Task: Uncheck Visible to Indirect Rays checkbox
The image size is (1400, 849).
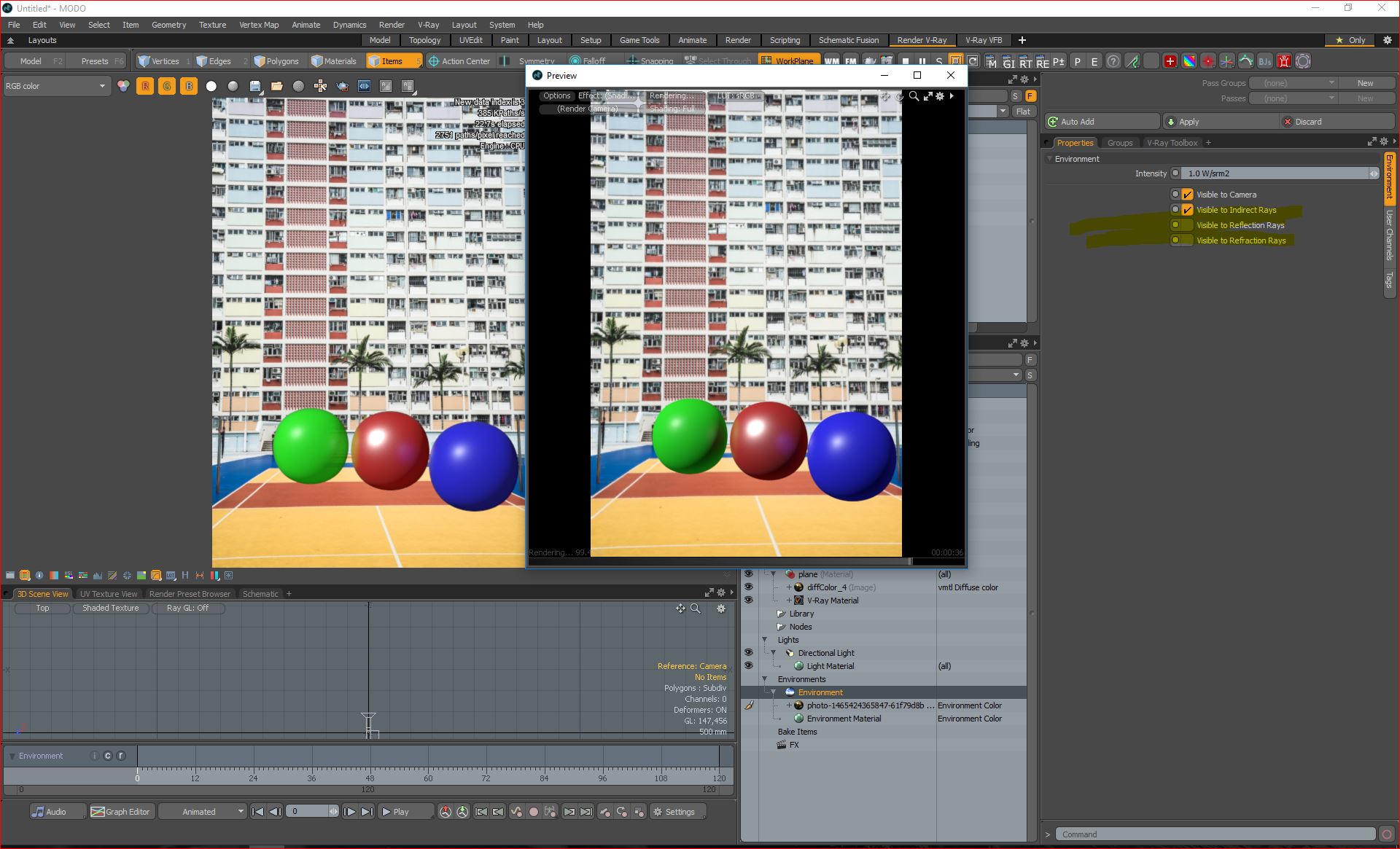Action: pyautogui.click(x=1188, y=210)
